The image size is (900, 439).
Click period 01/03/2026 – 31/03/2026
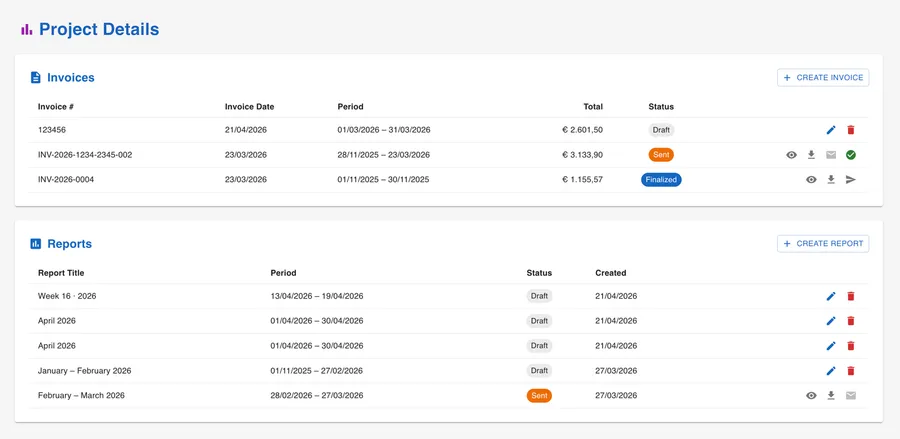click(x=384, y=130)
